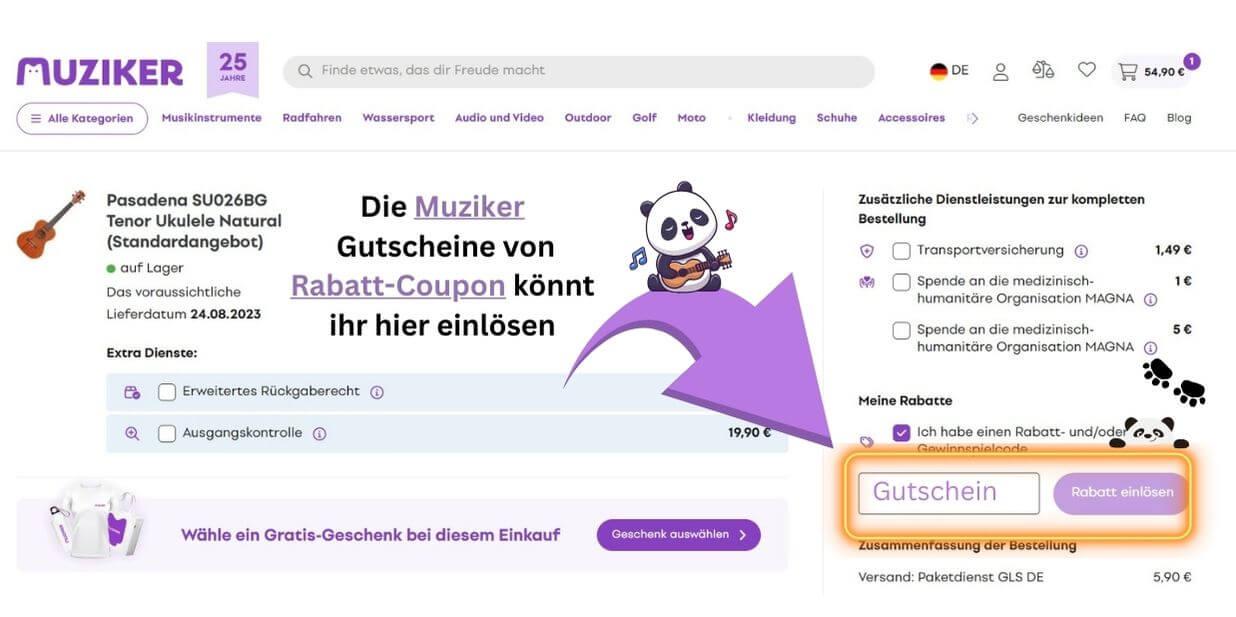Image resolution: width=1236 pixels, height=617 pixels.
Task: Go to the Wassersport category
Action: point(398,118)
